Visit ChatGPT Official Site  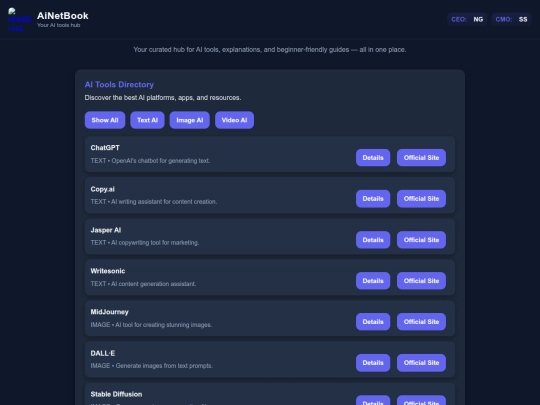(422, 158)
